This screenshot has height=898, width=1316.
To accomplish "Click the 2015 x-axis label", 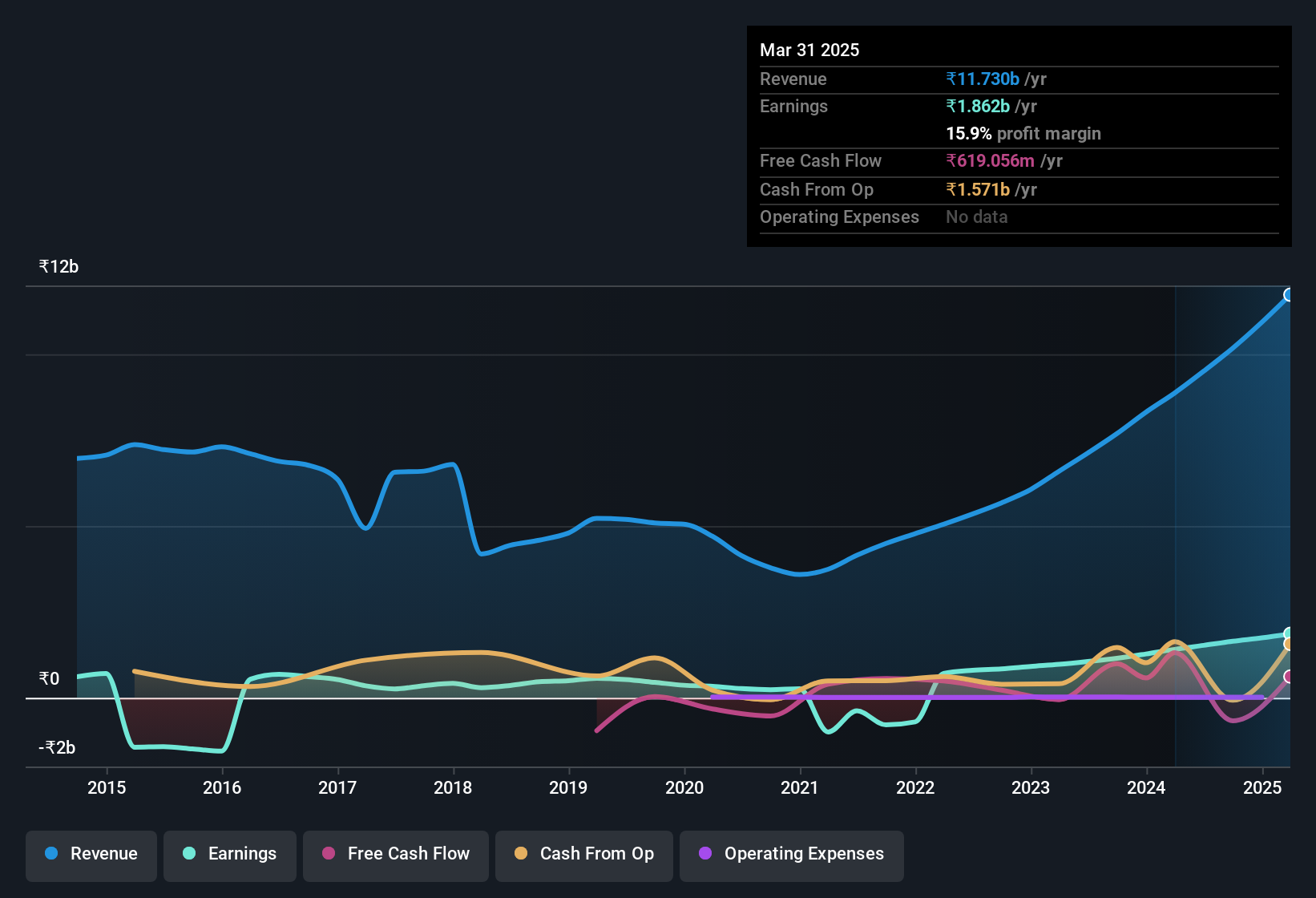I will (x=107, y=787).
